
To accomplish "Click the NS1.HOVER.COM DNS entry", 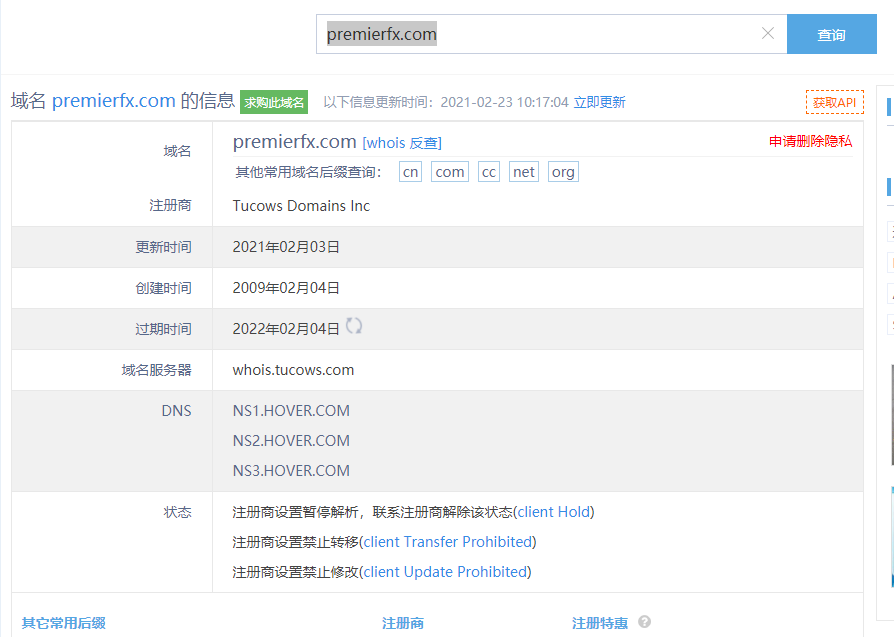I will tap(291, 411).
